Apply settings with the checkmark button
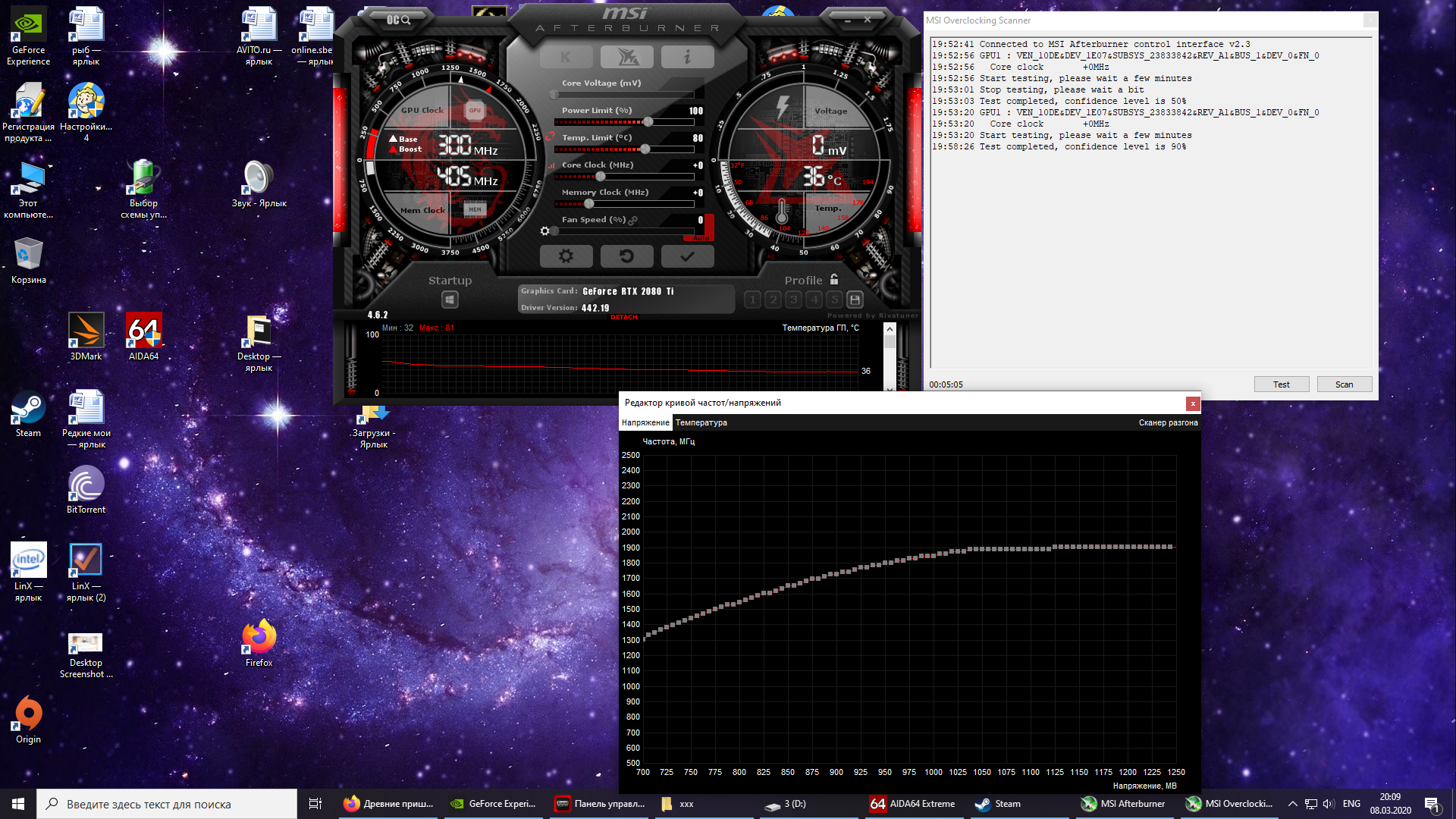Viewport: 1456px width, 819px height. point(687,256)
